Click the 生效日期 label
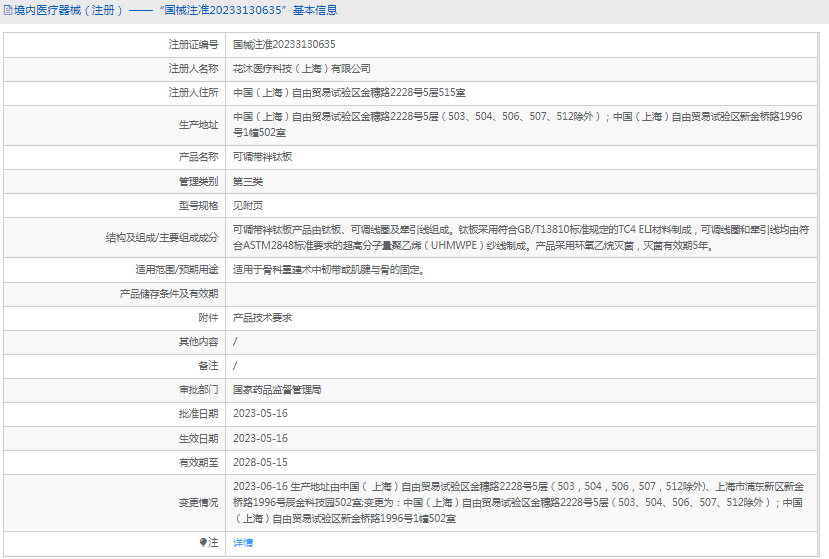The width and height of the screenshot is (829, 559). click(x=198, y=438)
